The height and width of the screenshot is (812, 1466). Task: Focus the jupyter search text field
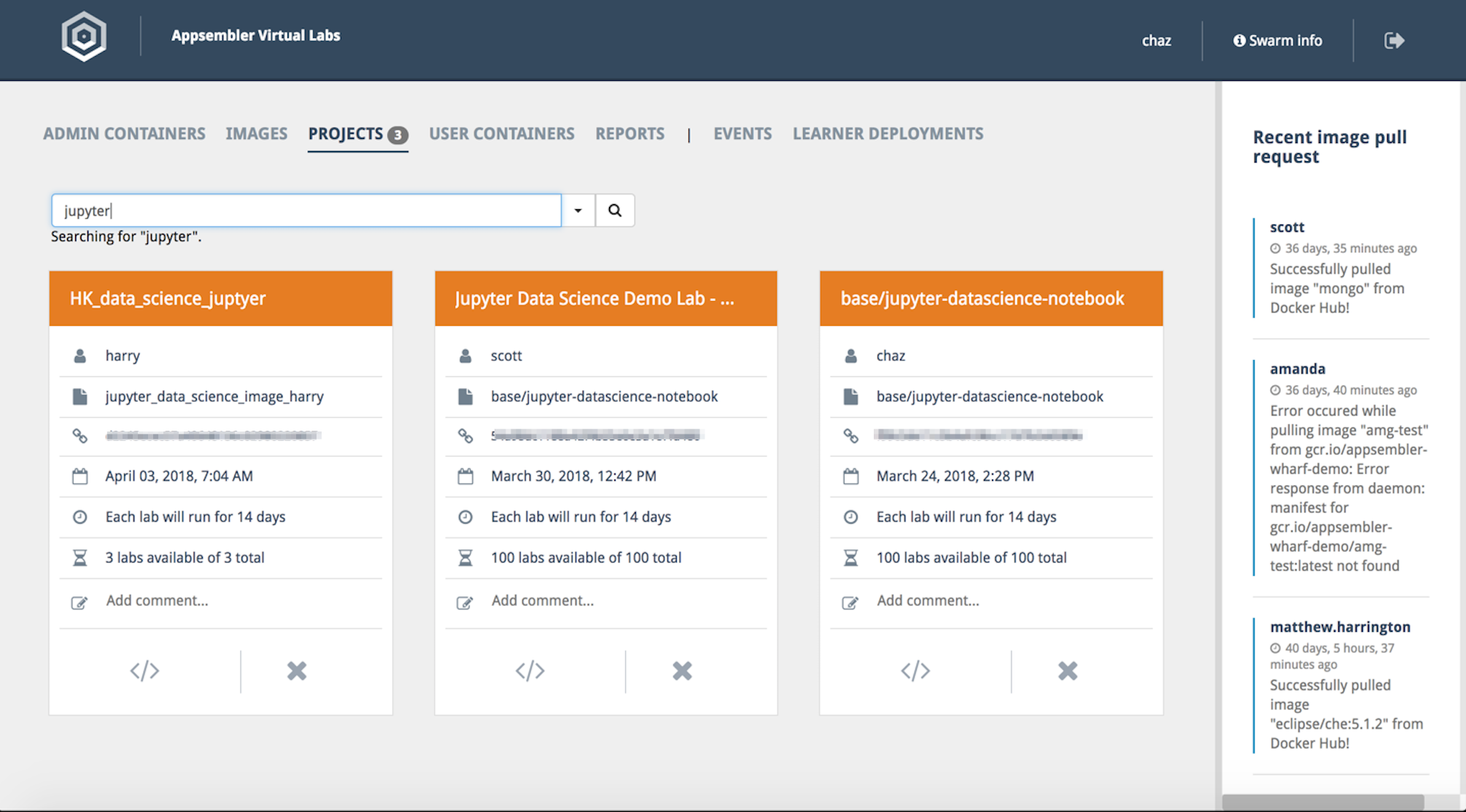point(306,211)
